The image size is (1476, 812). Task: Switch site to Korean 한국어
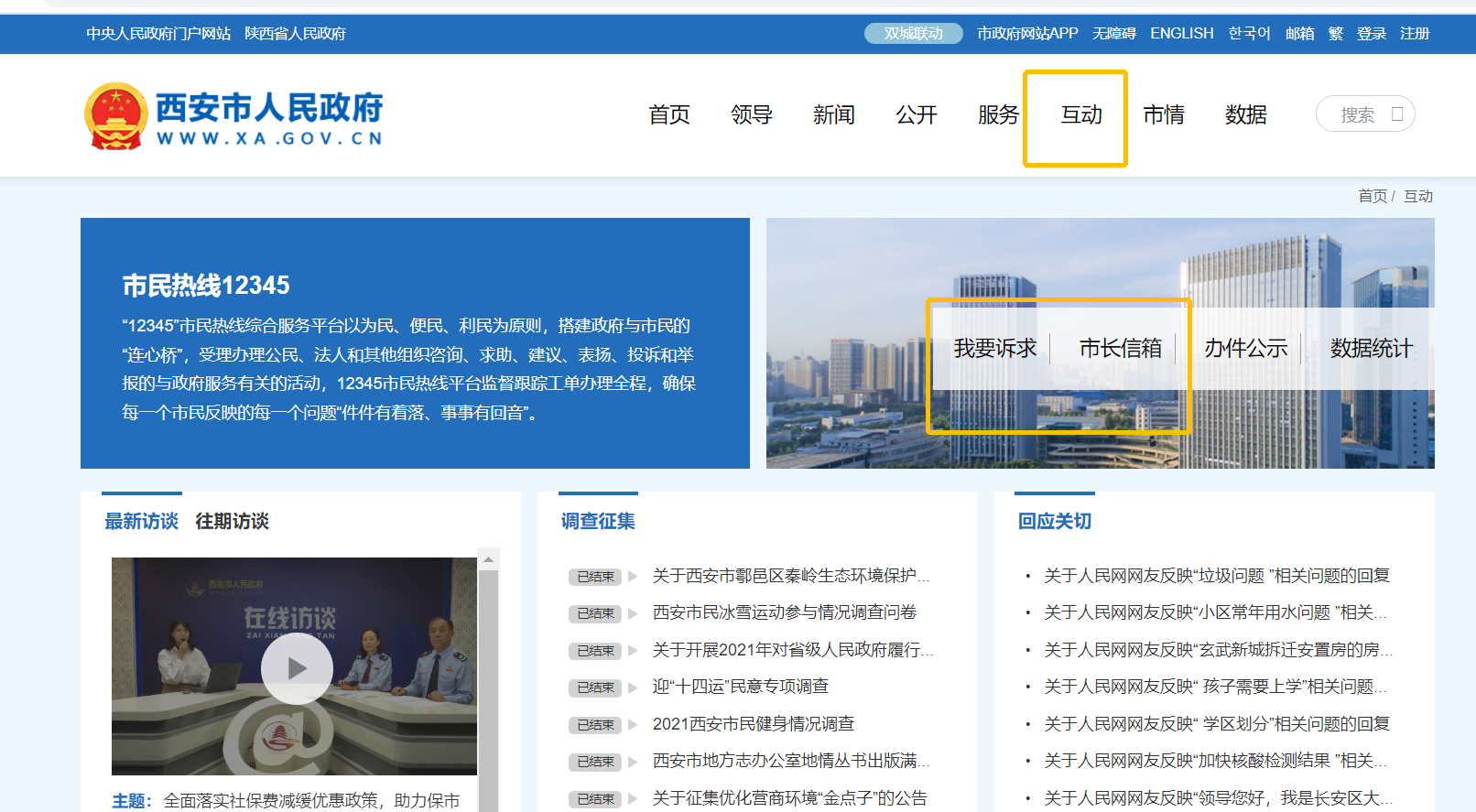pyautogui.click(x=1250, y=34)
